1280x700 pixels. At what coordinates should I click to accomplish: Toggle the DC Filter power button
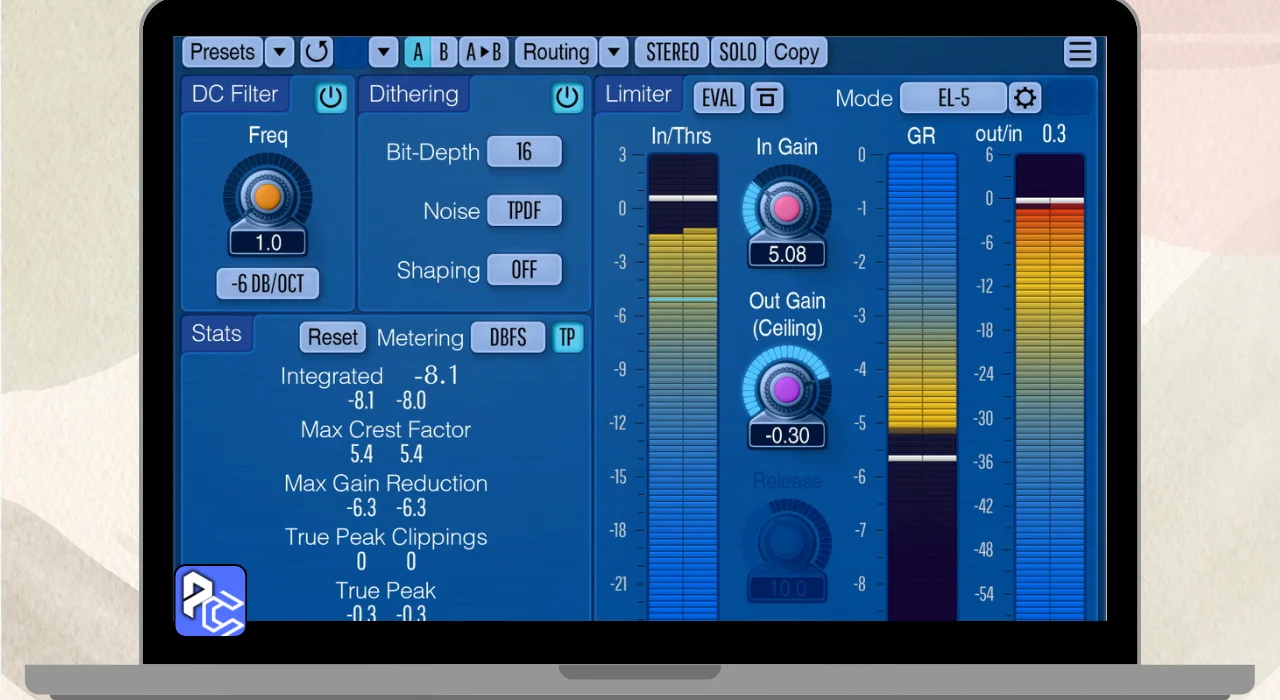[x=331, y=97]
